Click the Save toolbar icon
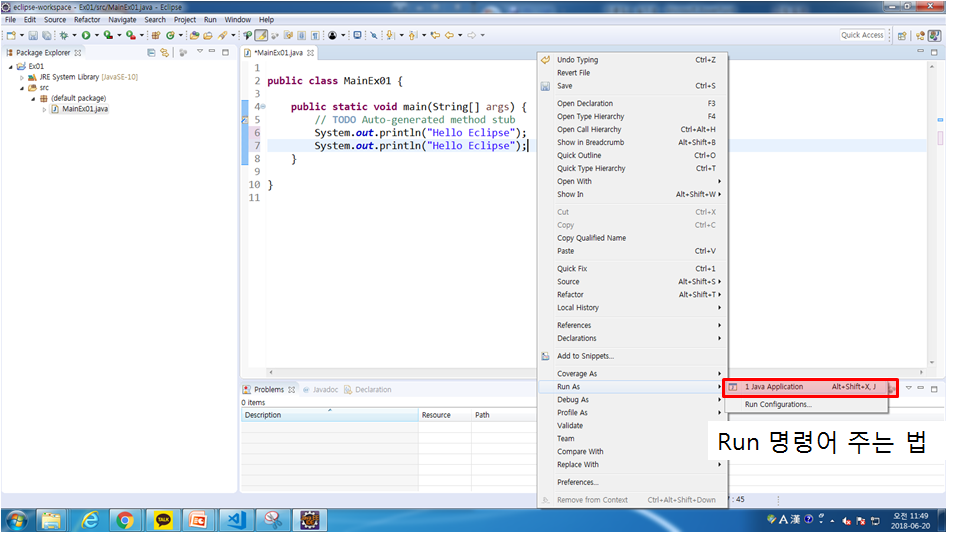The image size is (962, 533). 33,36
